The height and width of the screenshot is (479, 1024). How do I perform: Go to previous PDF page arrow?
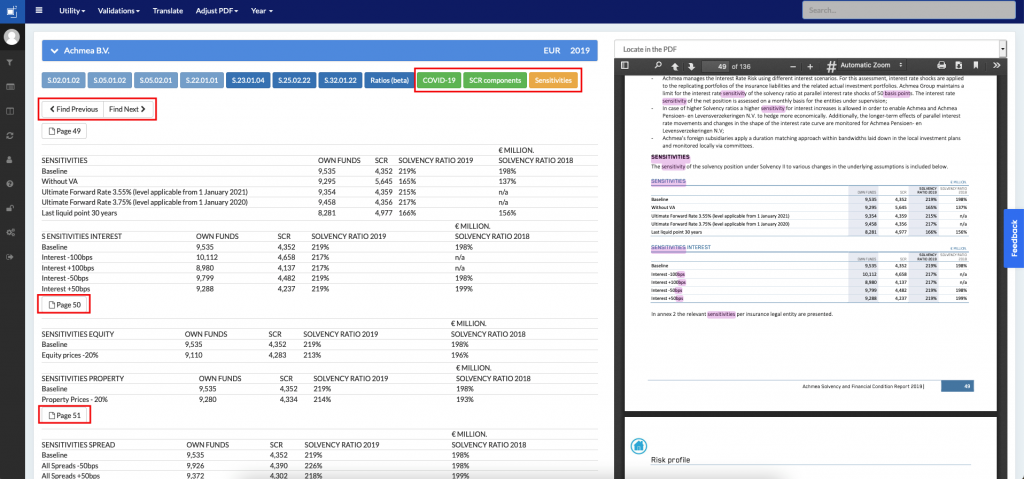676,65
